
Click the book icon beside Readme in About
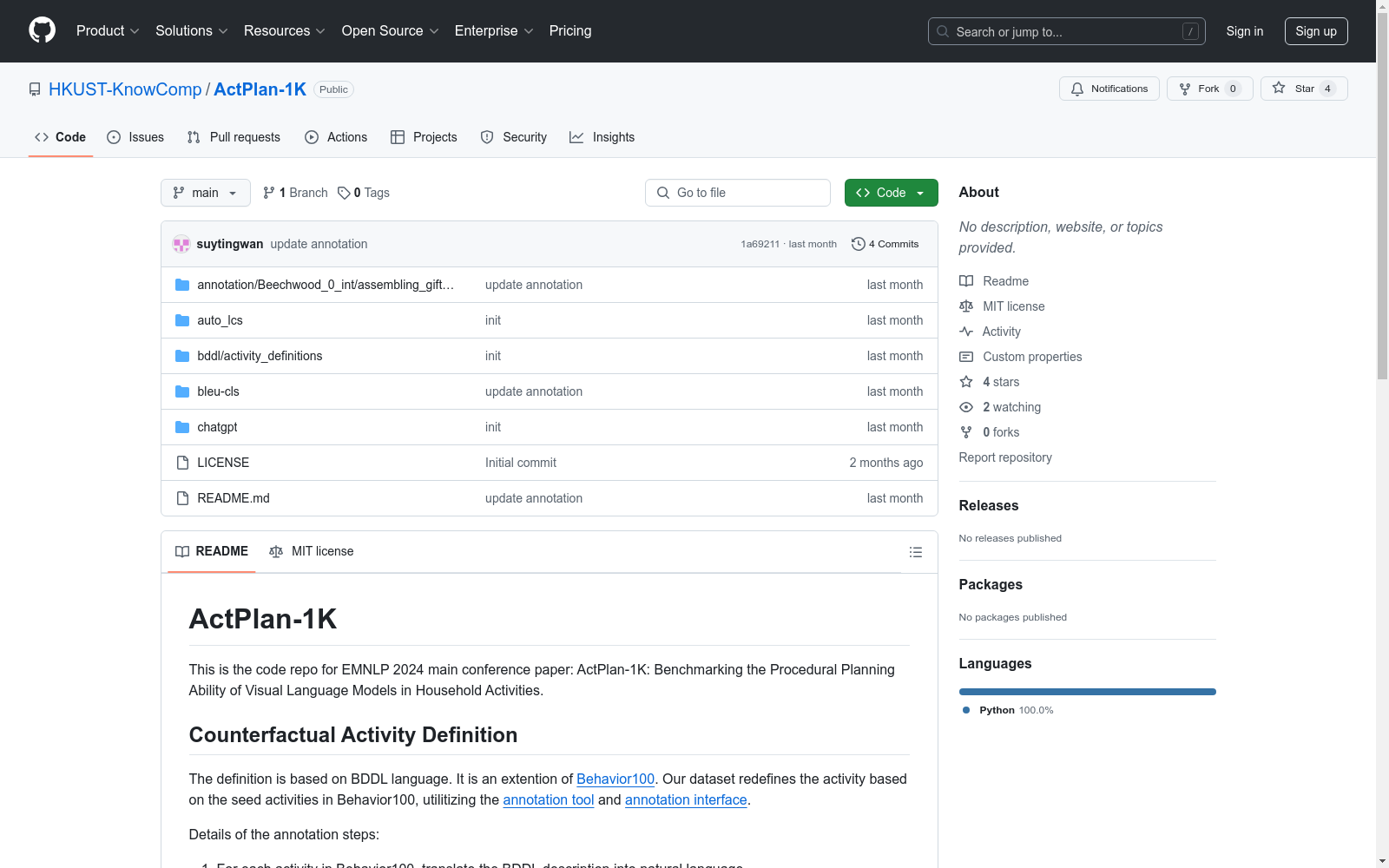966,281
